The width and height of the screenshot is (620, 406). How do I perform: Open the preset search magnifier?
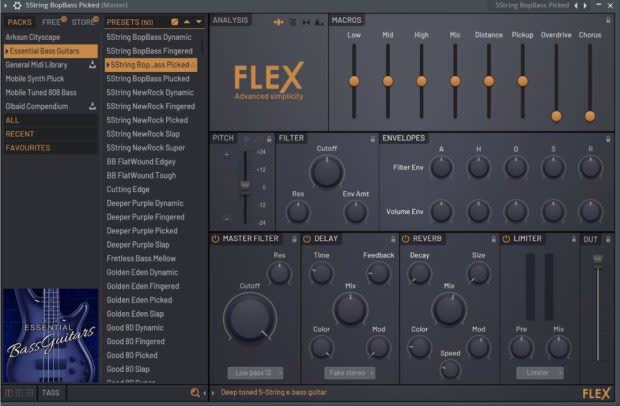195,393
